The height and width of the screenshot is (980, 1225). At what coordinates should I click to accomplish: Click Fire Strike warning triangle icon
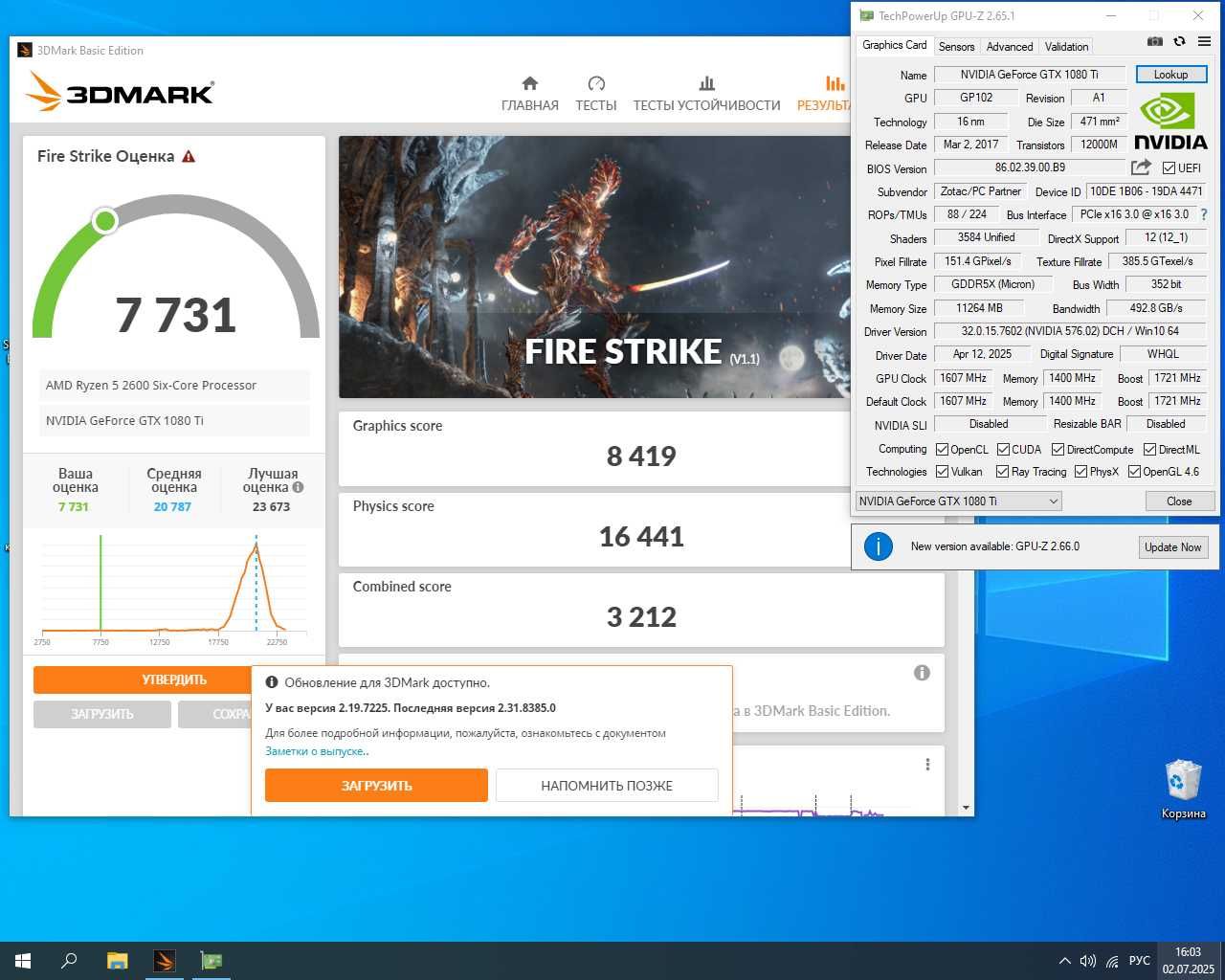point(189,156)
